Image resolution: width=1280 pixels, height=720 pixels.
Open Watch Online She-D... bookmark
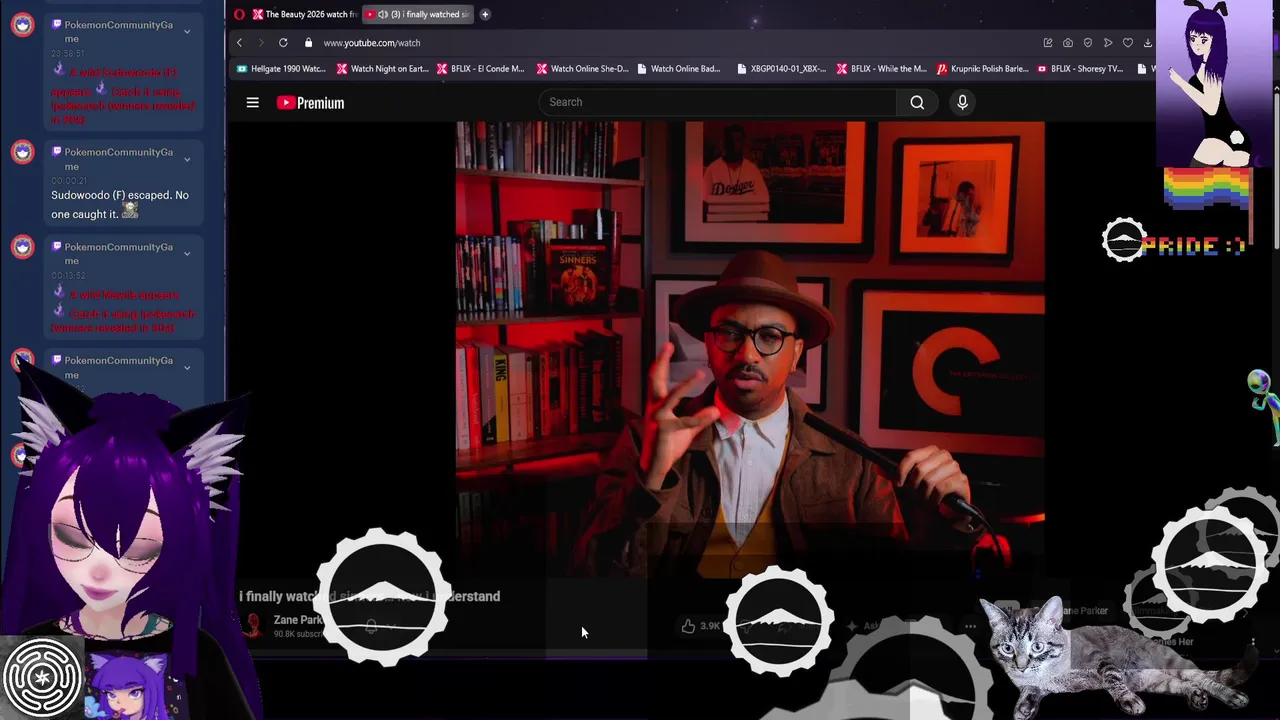[x=582, y=69]
